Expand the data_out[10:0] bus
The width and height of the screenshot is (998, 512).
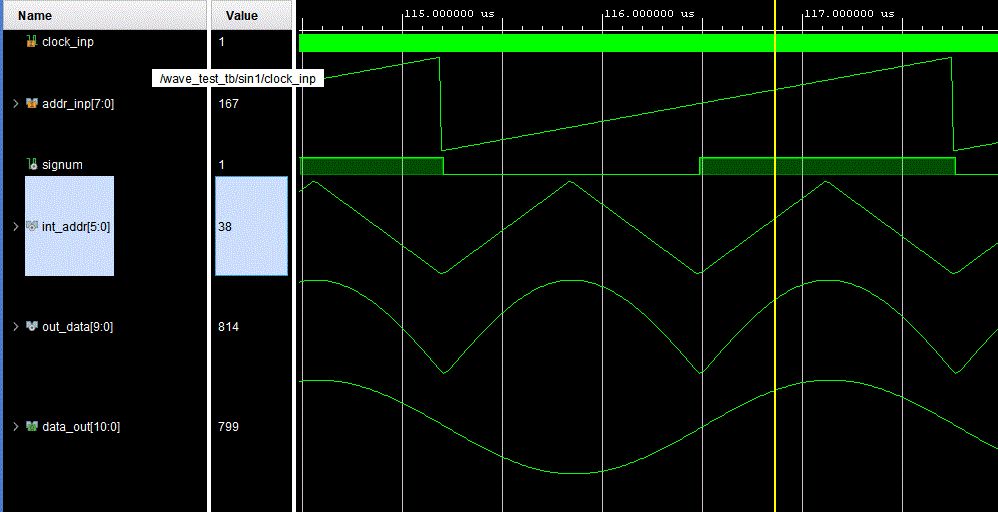tap(16, 426)
